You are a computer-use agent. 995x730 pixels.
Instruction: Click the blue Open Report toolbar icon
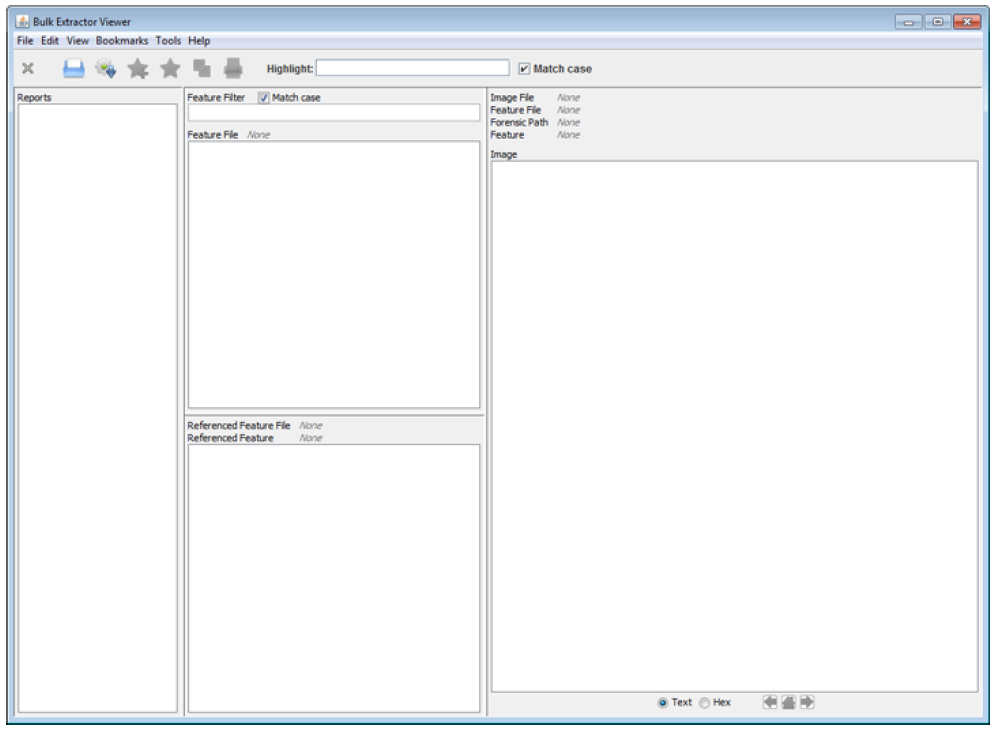[x=73, y=68]
